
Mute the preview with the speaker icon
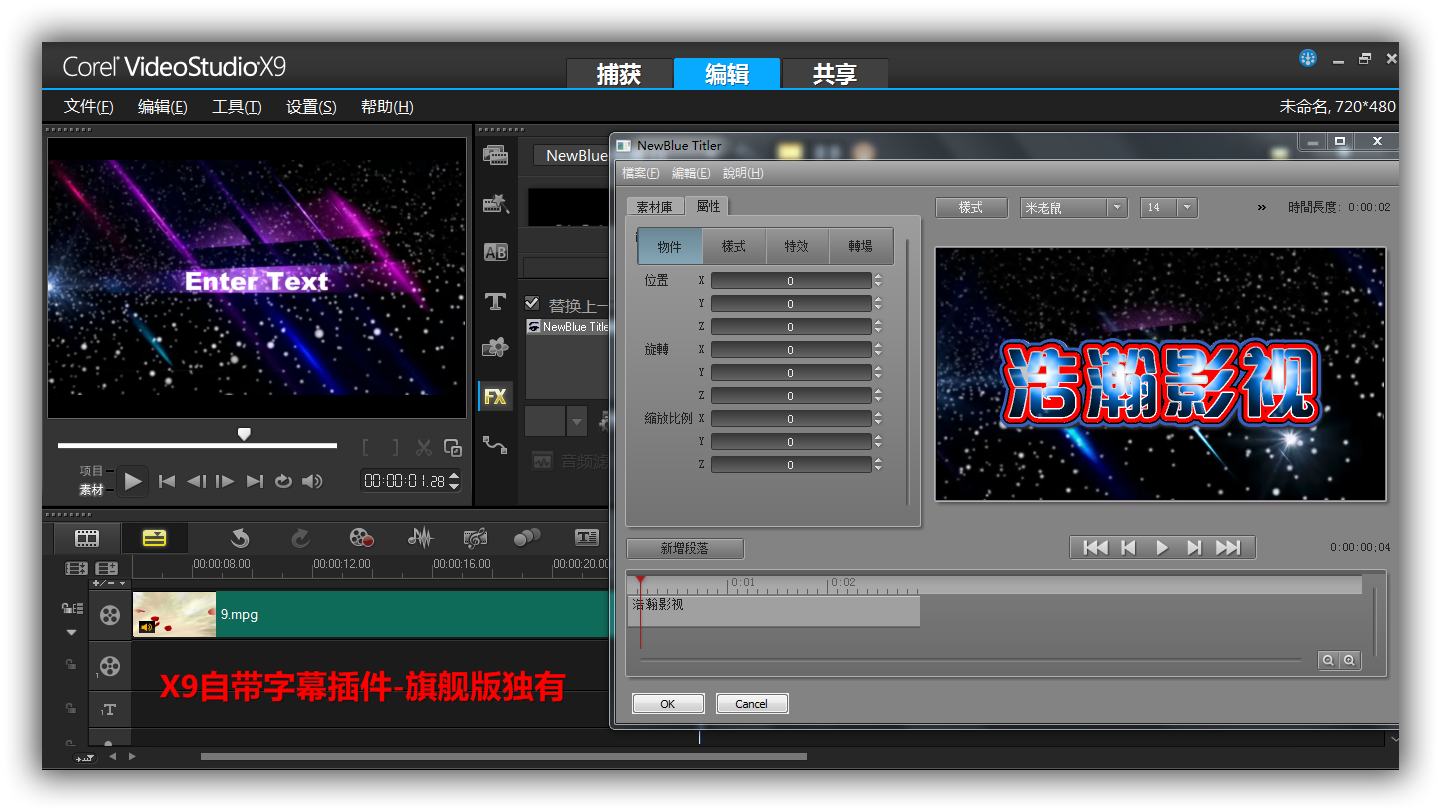pos(312,481)
